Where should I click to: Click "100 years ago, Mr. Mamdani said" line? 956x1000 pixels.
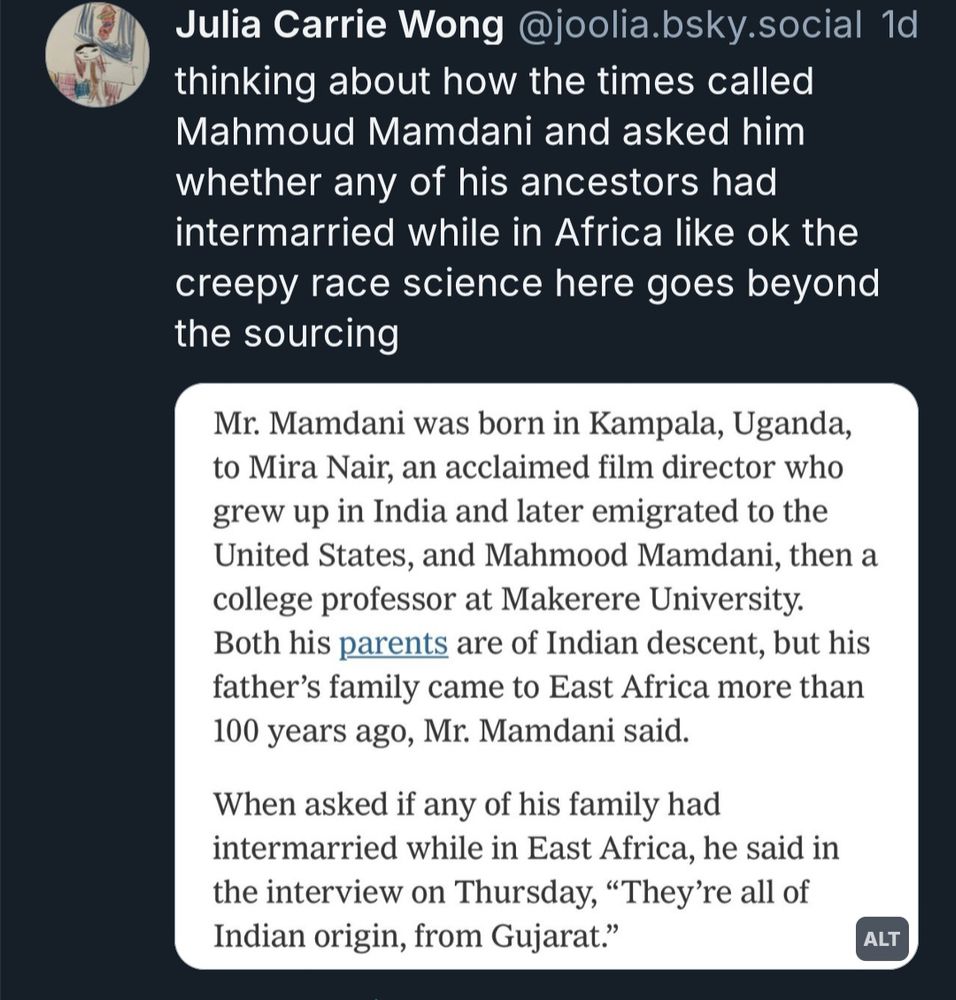pos(451,731)
